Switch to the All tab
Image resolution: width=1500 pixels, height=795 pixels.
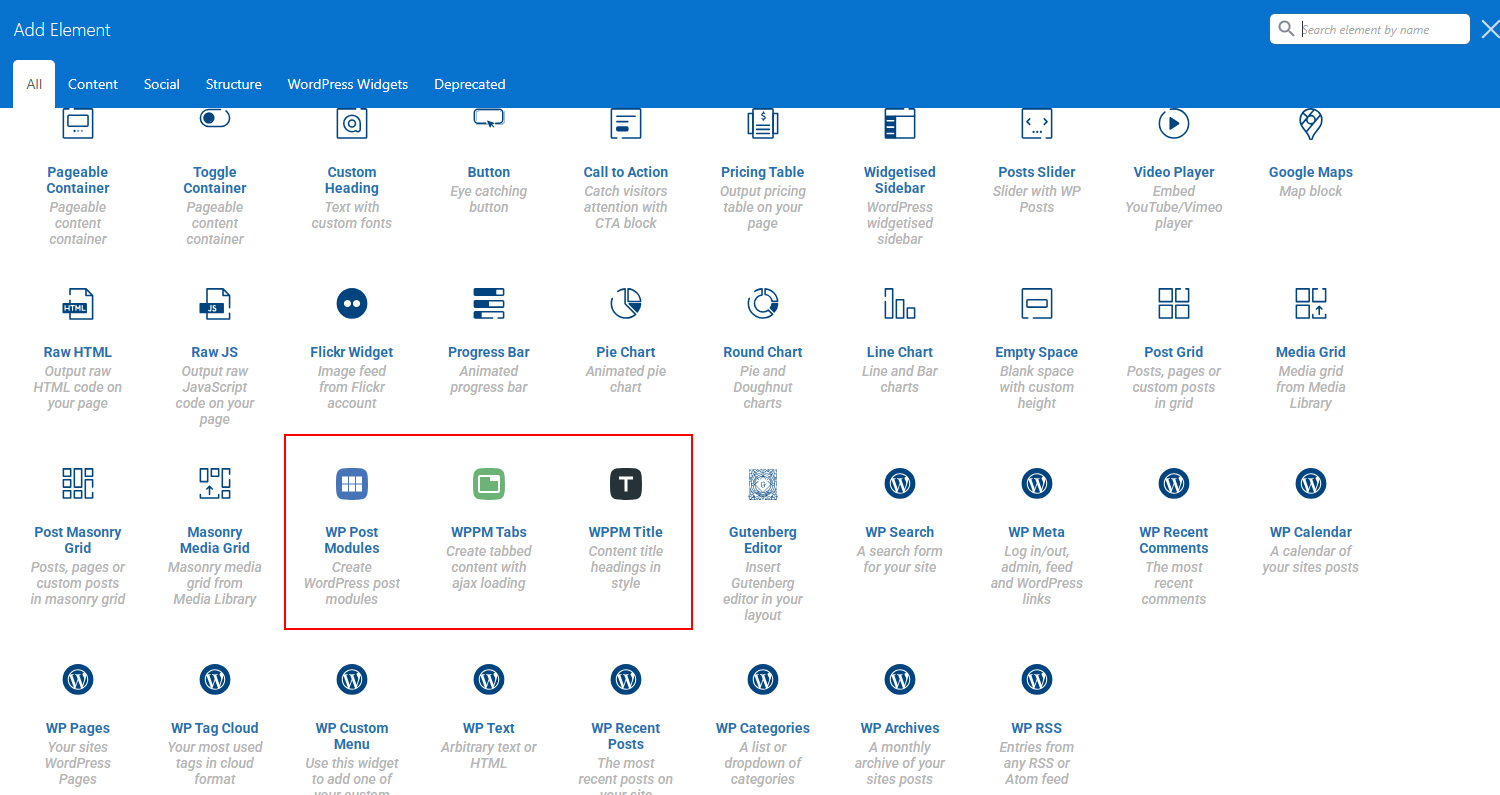coord(34,84)
